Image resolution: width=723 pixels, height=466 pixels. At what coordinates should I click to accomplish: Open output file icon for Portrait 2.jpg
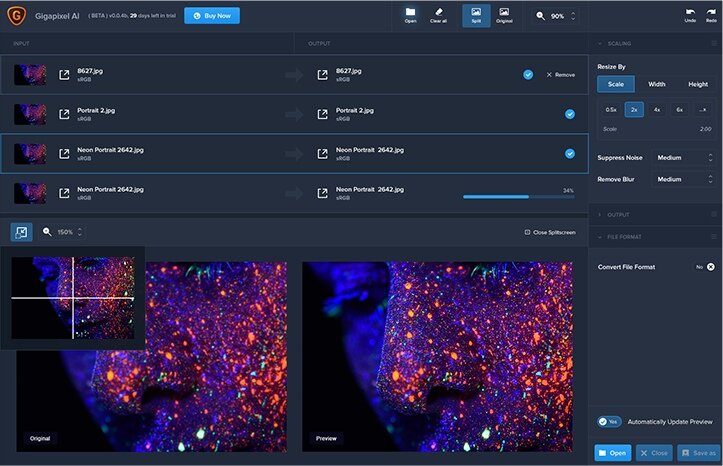[x=322, y=114]
